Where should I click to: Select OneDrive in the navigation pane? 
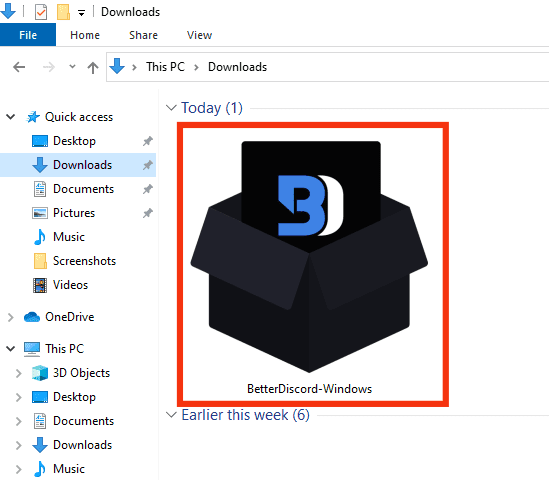click(x=70, y=317)
